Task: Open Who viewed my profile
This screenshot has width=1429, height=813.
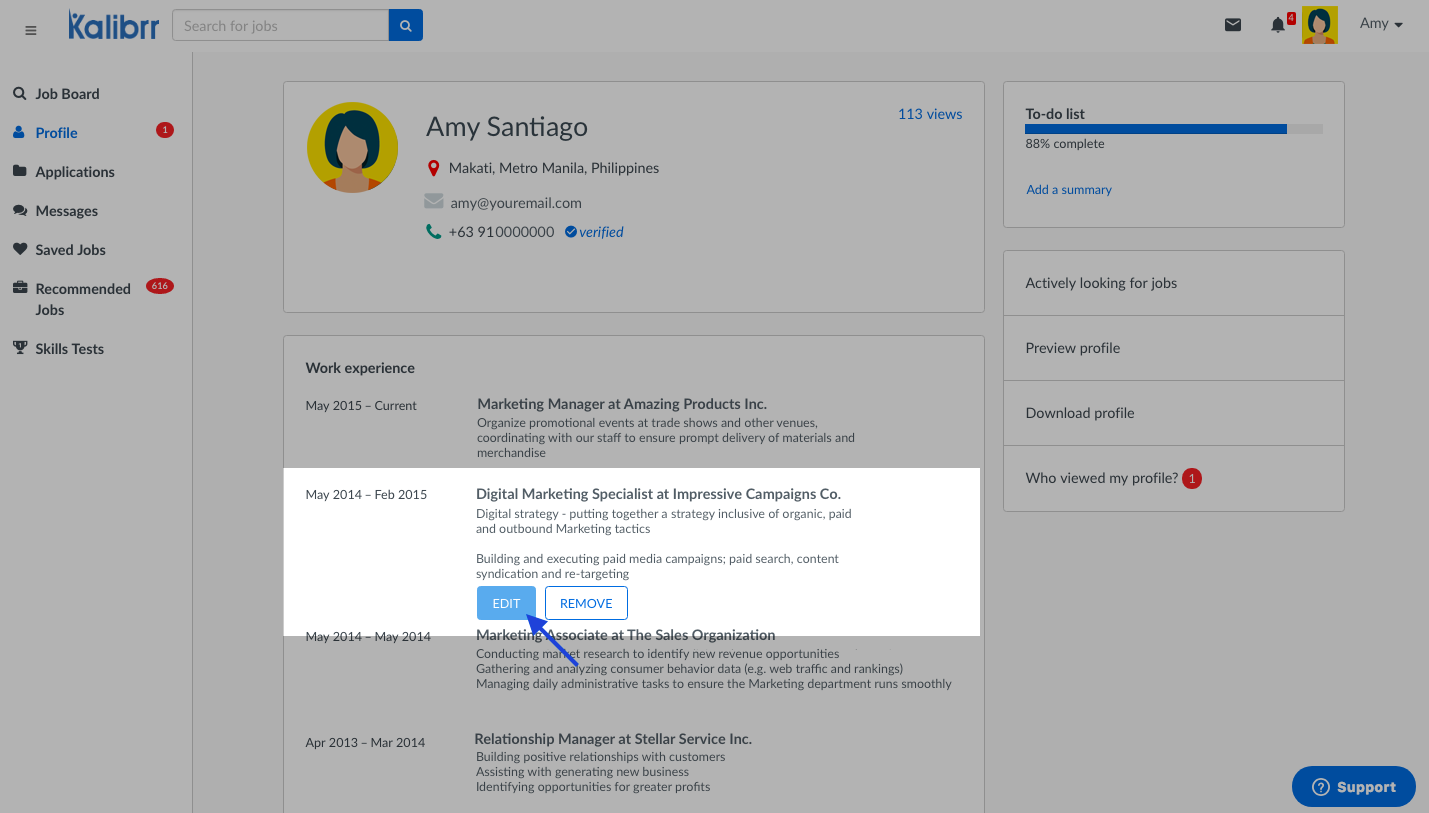Action: click(x=1101, y=478)
